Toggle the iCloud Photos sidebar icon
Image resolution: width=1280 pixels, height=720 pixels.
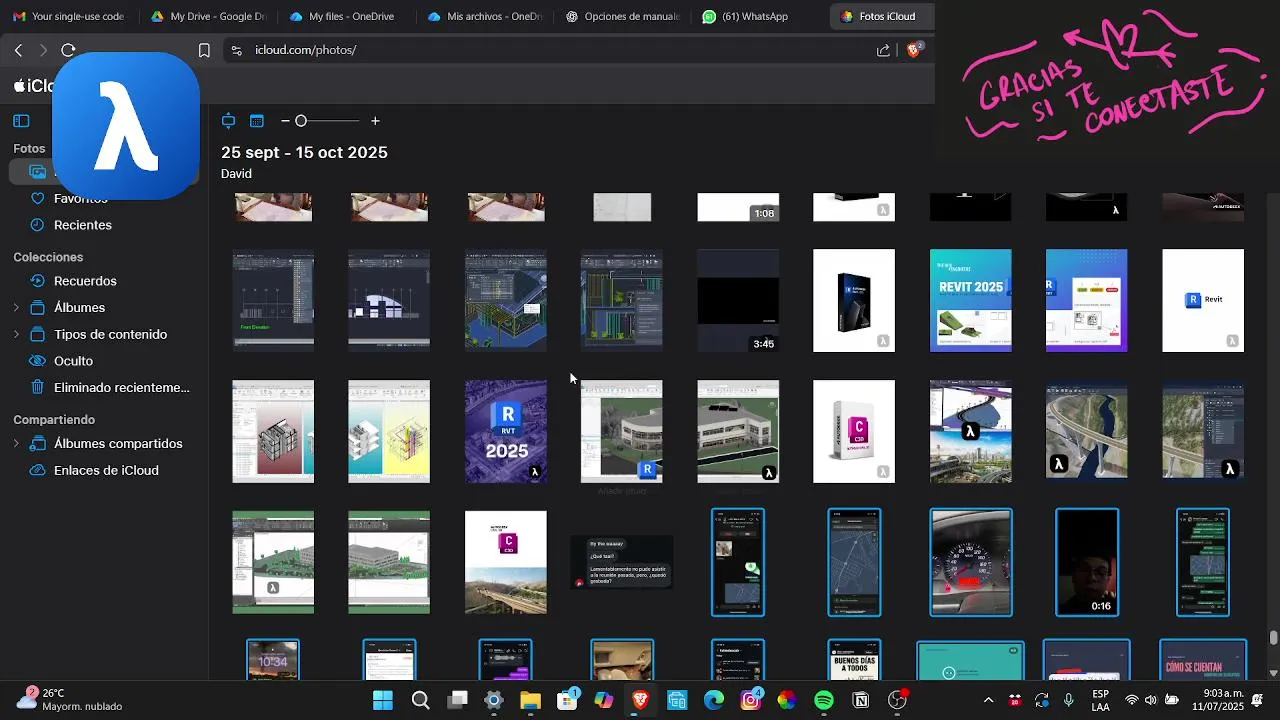coord(21,121)
